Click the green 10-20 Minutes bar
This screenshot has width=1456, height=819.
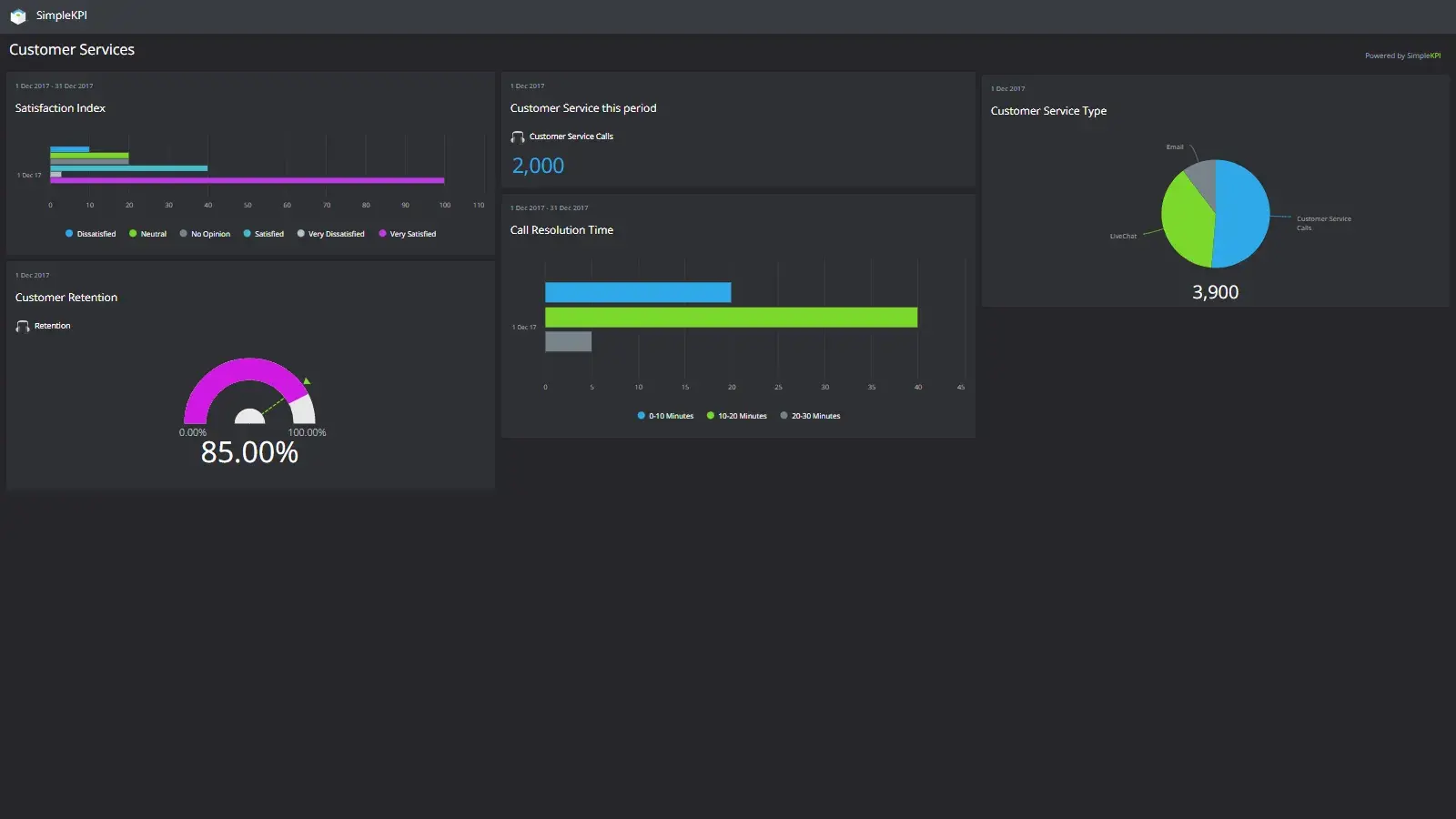tap(731, 317)
